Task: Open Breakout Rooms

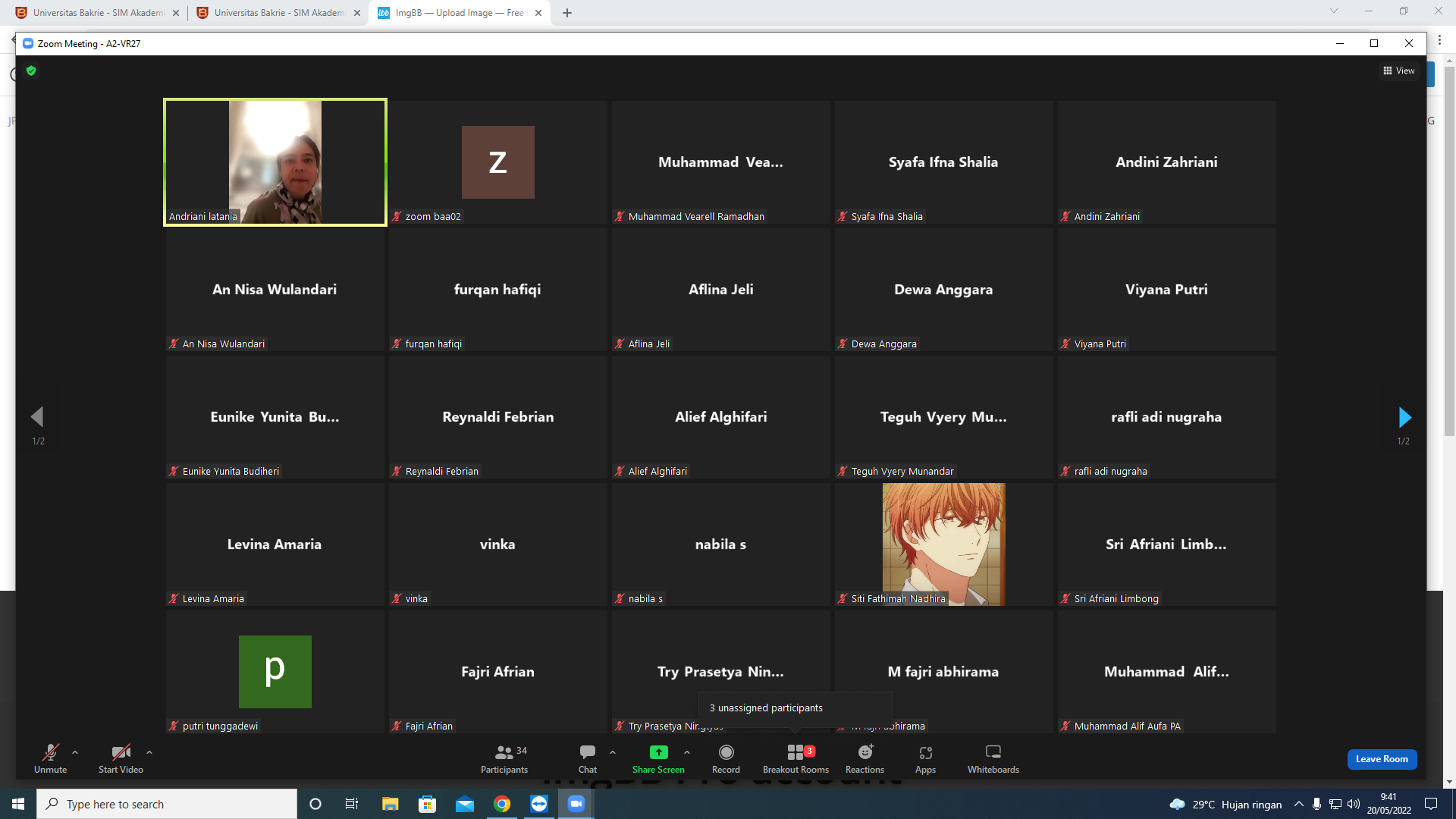Action: 795,758
